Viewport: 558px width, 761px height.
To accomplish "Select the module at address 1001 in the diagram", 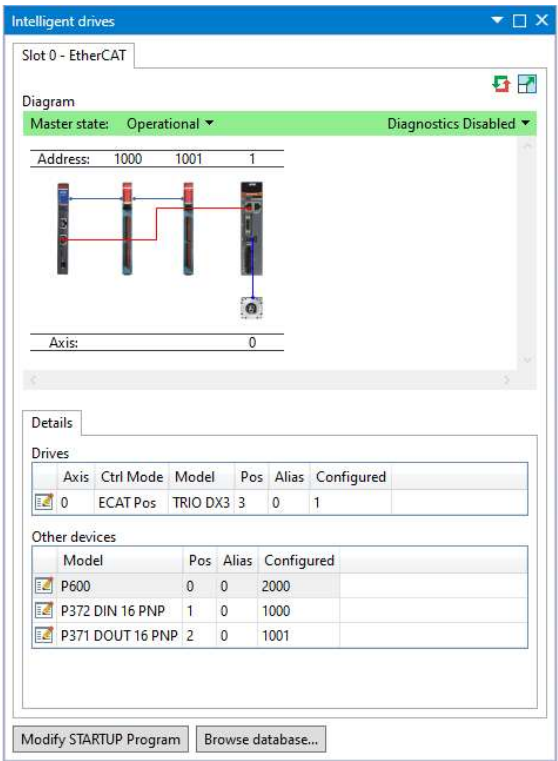I will [188, 228].
